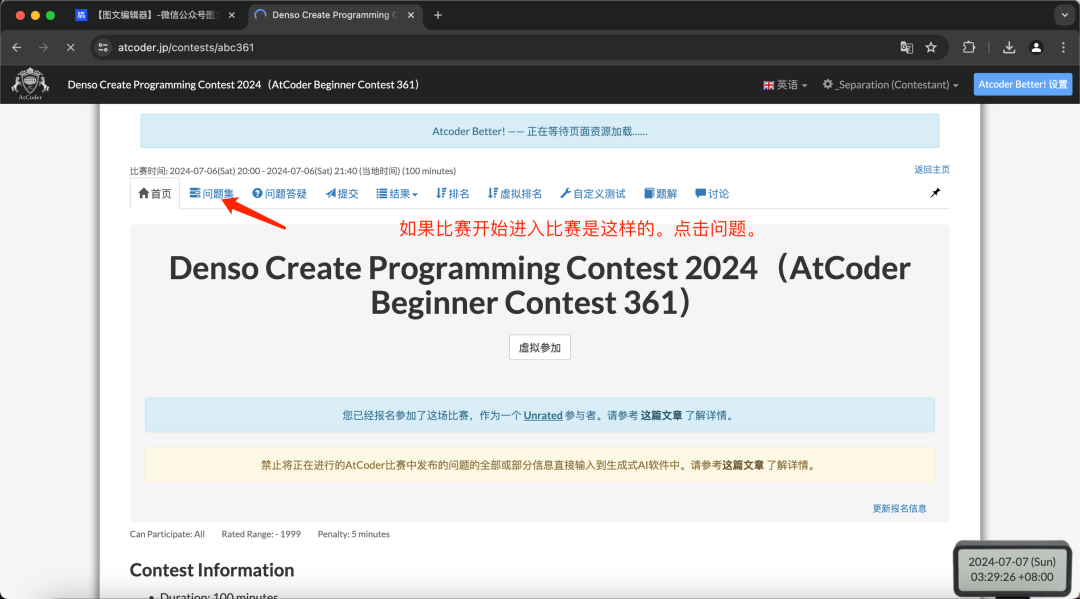Click the translate icon in the address bar
Screen dimensions: 1080x599
[906, 47]
